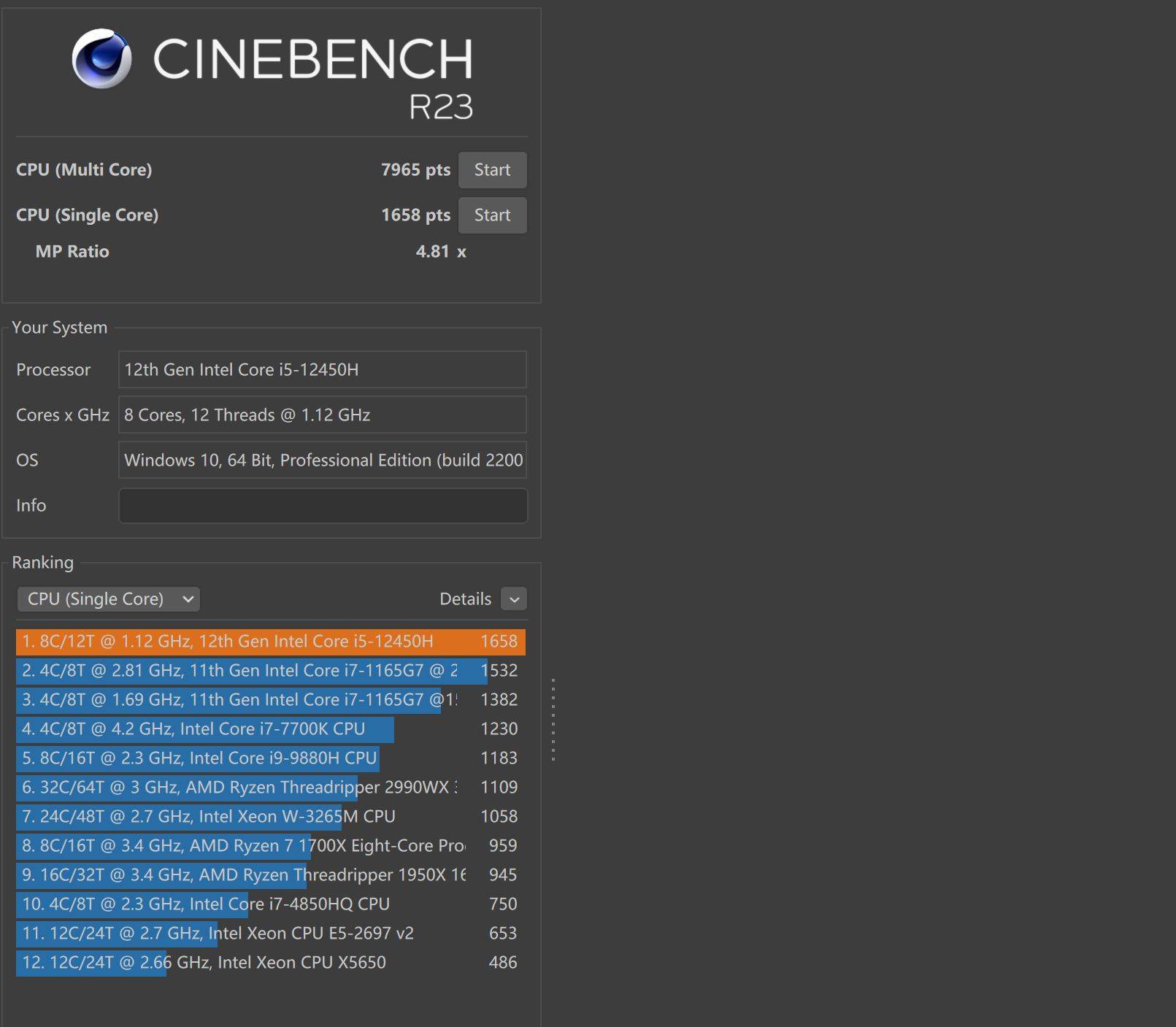1176x1027 pixels.
Task: Select the Processor field showing i5-12450H
Action: click(x=323, y=369)
